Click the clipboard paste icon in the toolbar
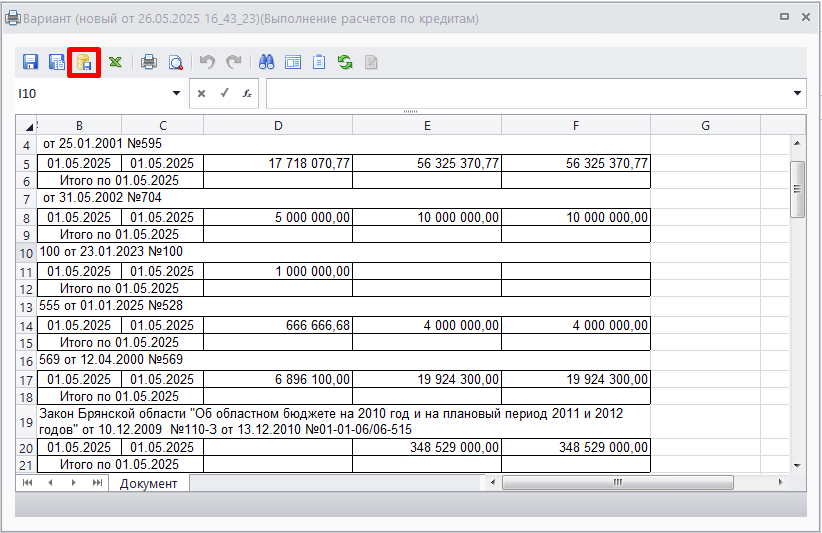This screenshot has width=822, height=533. [319, 62]
